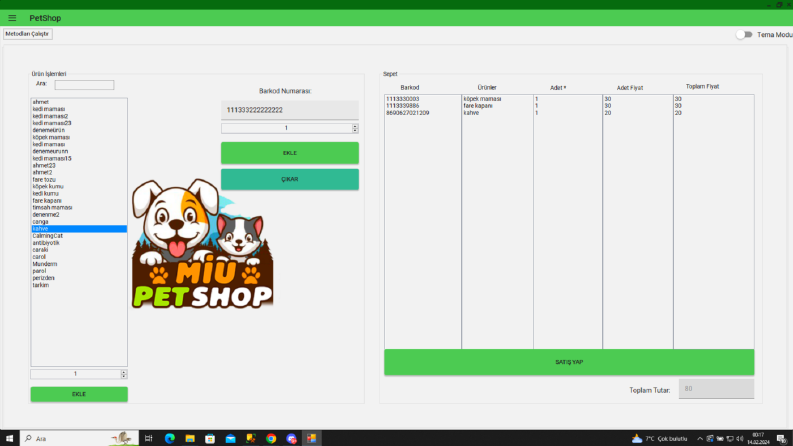Image resolution: width=793 pixels, height=446 pixels.
Task: Click the Barkod Numarası input field
Action: click(x=290, y=110)
